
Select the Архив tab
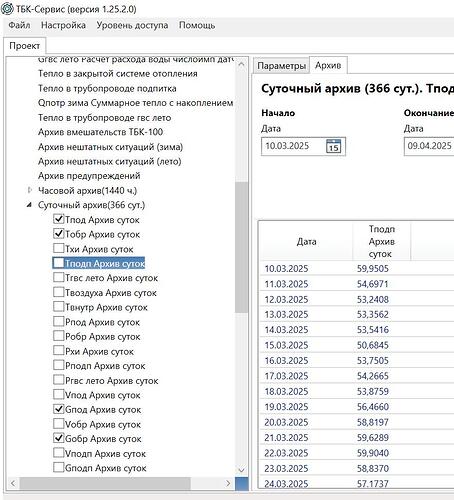328,65
